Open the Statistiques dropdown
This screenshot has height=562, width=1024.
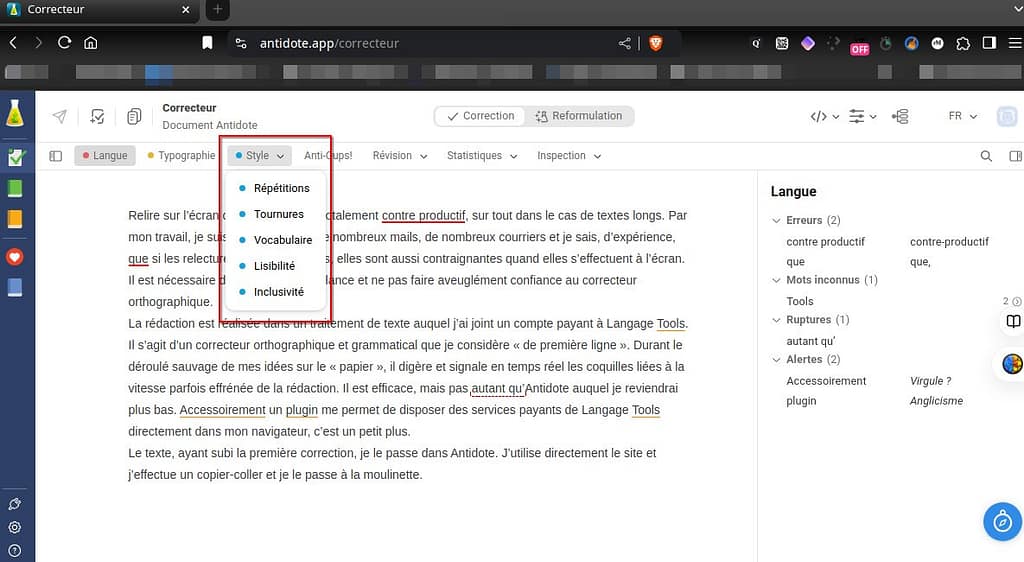pyautogui.click(x=482, y=156)
